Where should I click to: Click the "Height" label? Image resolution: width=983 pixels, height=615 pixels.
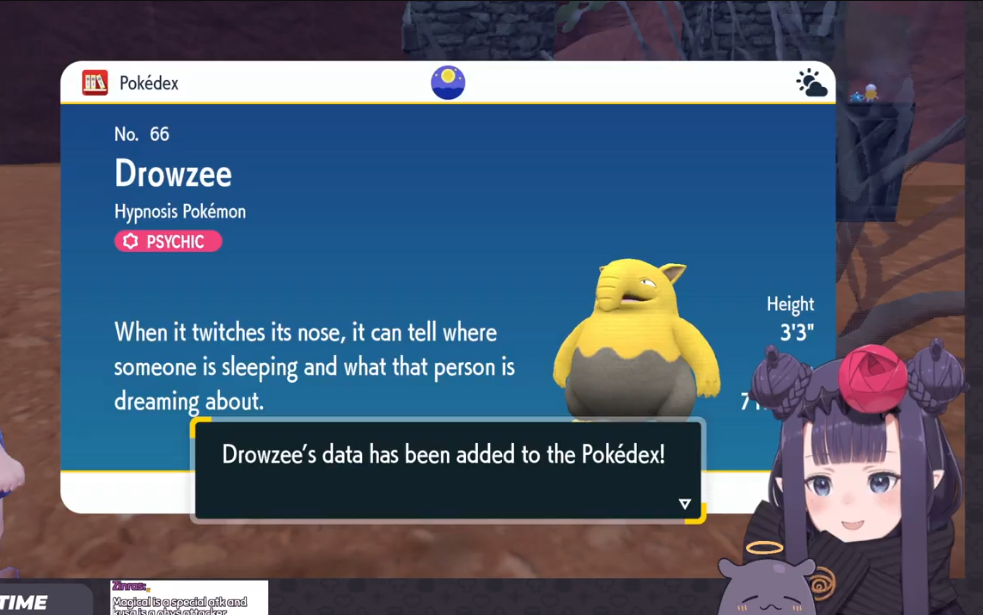pos(790,305)
